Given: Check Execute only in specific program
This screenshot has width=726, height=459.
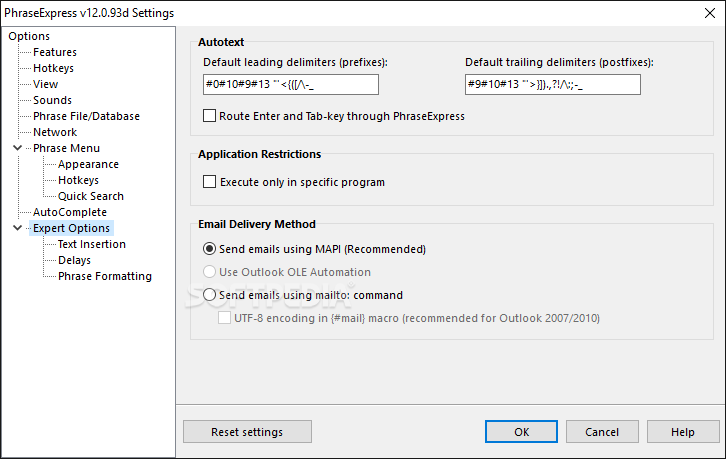Looking at the screenshot, I should pyautogui.click(x=209, y=182).
